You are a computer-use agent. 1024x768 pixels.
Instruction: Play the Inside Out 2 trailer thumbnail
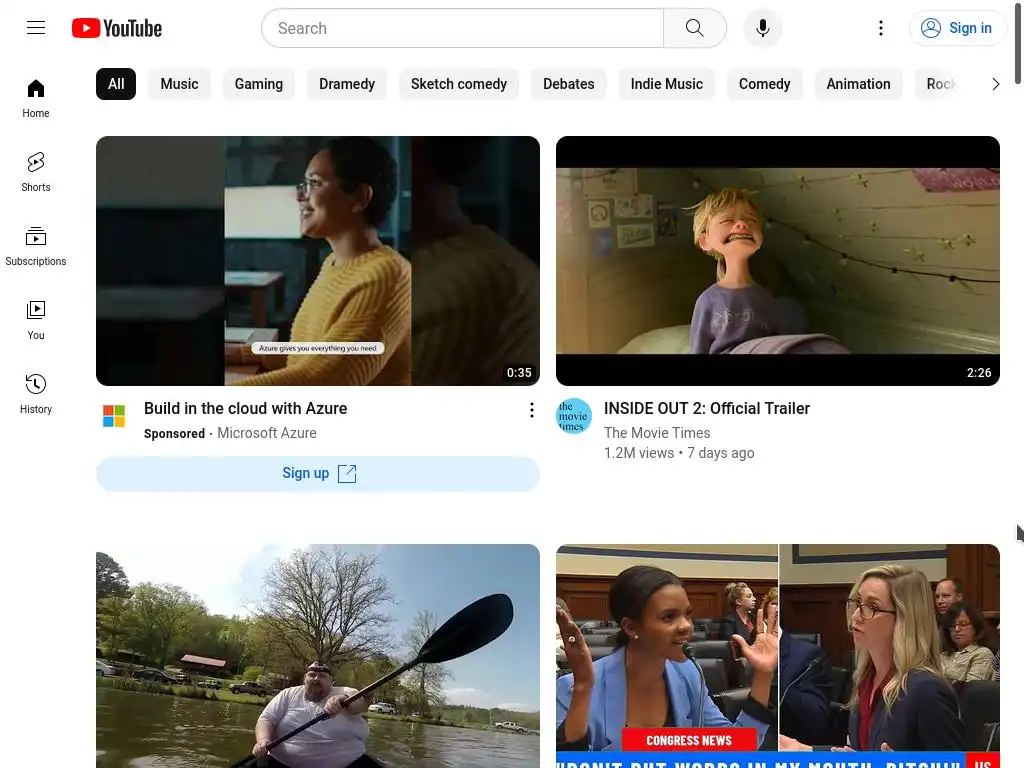coord(778,261)
